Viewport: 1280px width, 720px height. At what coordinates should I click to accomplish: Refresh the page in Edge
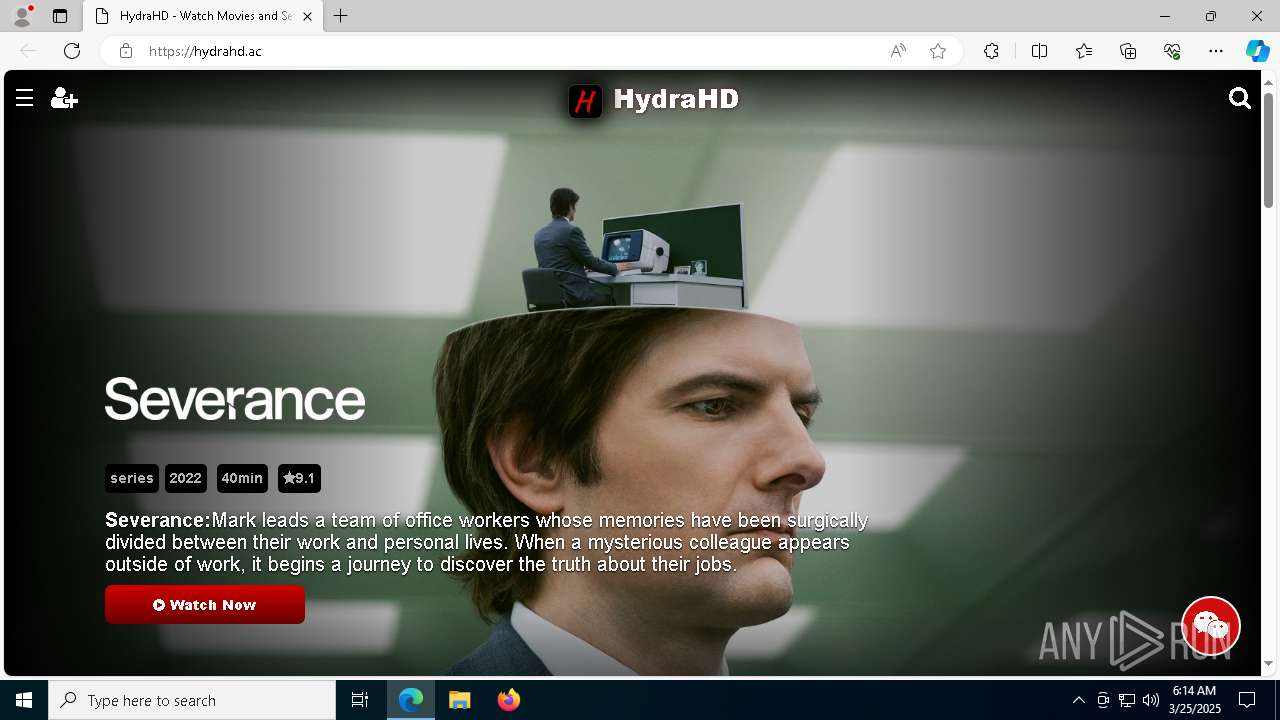coord(72,51)
